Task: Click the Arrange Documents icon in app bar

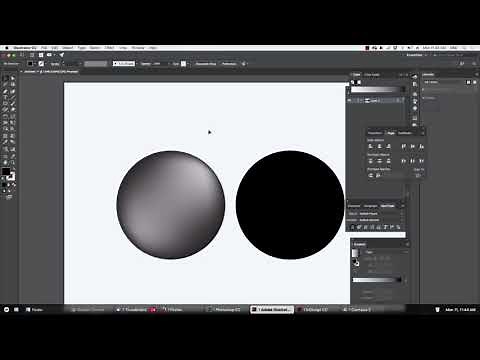Action: click(50, 55)
